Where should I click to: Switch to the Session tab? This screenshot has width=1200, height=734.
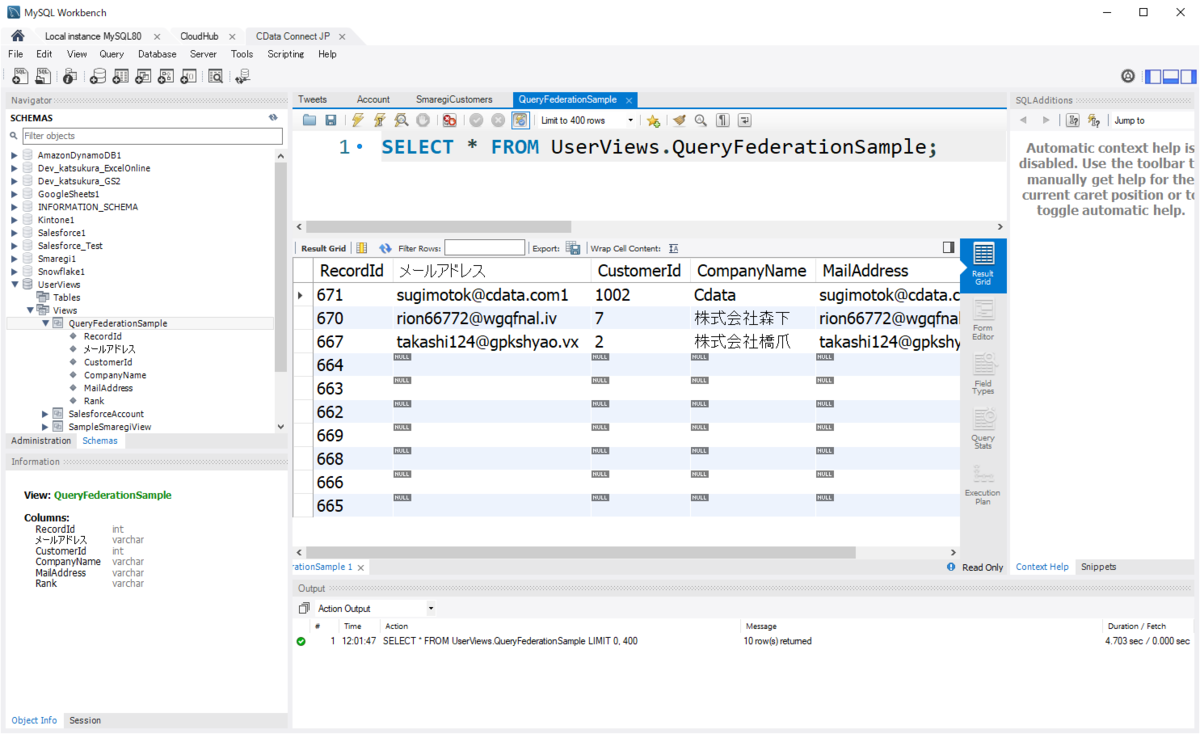click(85, 720)
